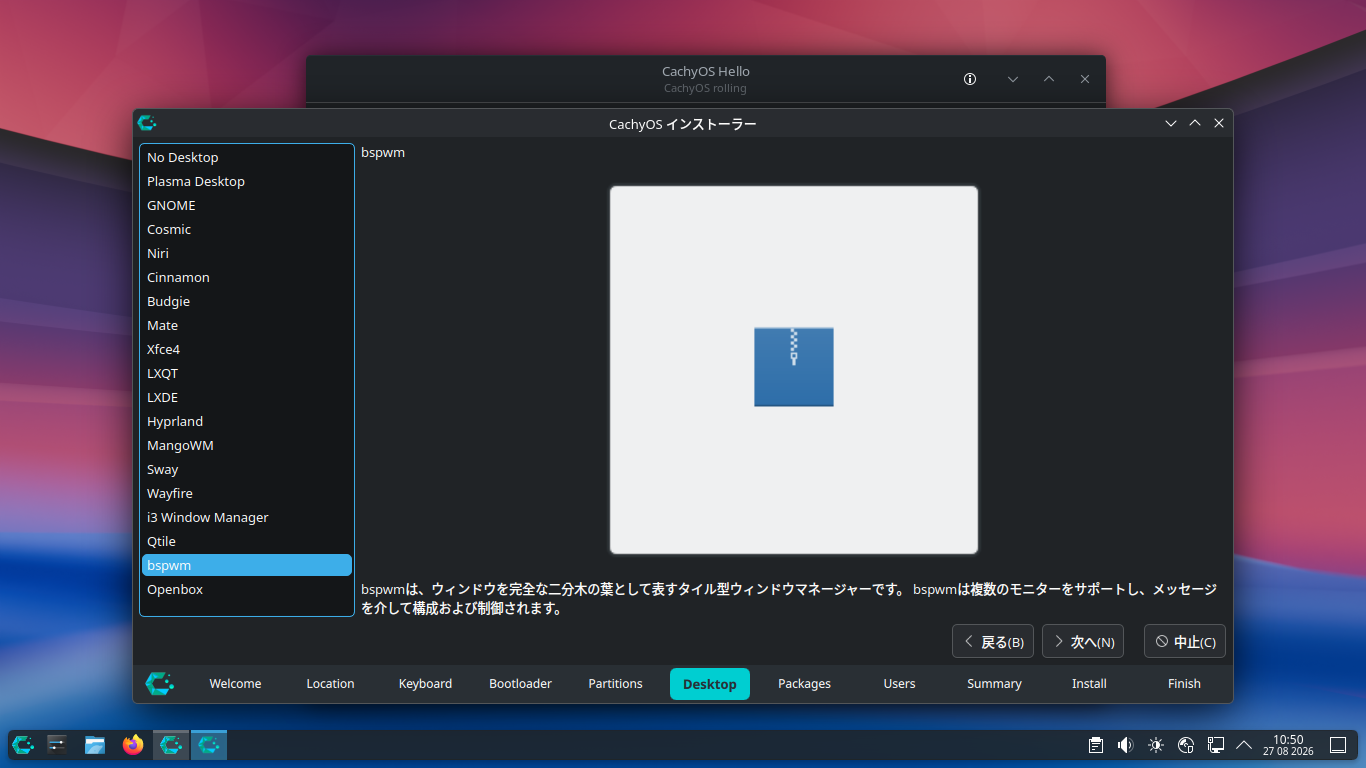This screenshot has width=1366, height=768.
Task: Go to the Location step
Action: pyautogui.click(x=330, y=684)
